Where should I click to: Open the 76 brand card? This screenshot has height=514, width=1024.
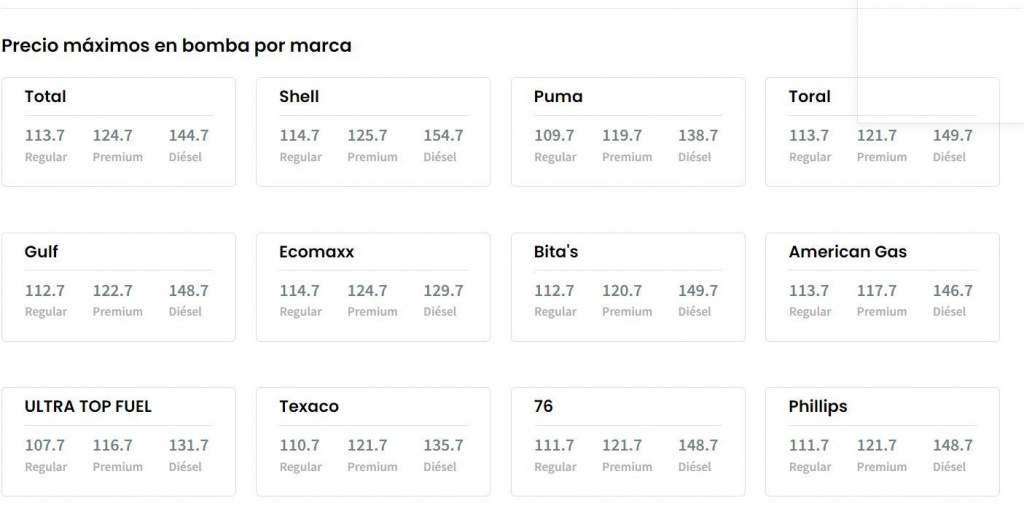point(628,442)
